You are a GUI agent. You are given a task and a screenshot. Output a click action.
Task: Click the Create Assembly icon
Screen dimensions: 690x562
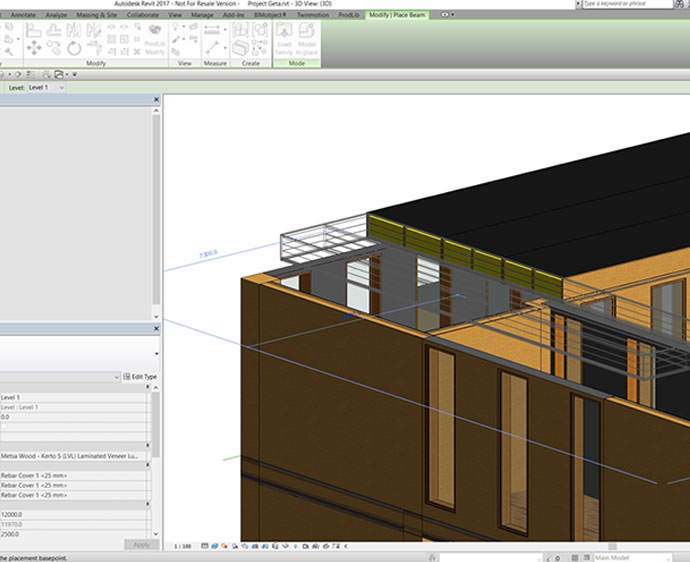coord(240,31)
